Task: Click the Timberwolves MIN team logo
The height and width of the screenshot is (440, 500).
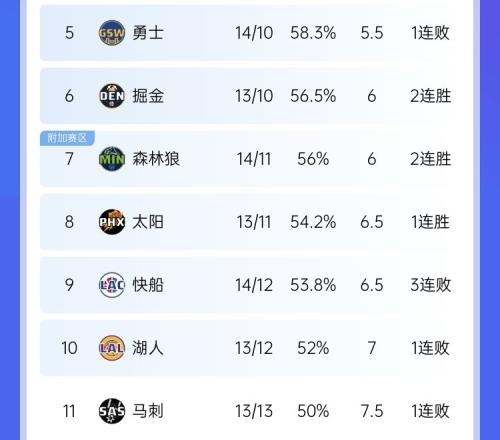Action: click(x=112, y=159)
